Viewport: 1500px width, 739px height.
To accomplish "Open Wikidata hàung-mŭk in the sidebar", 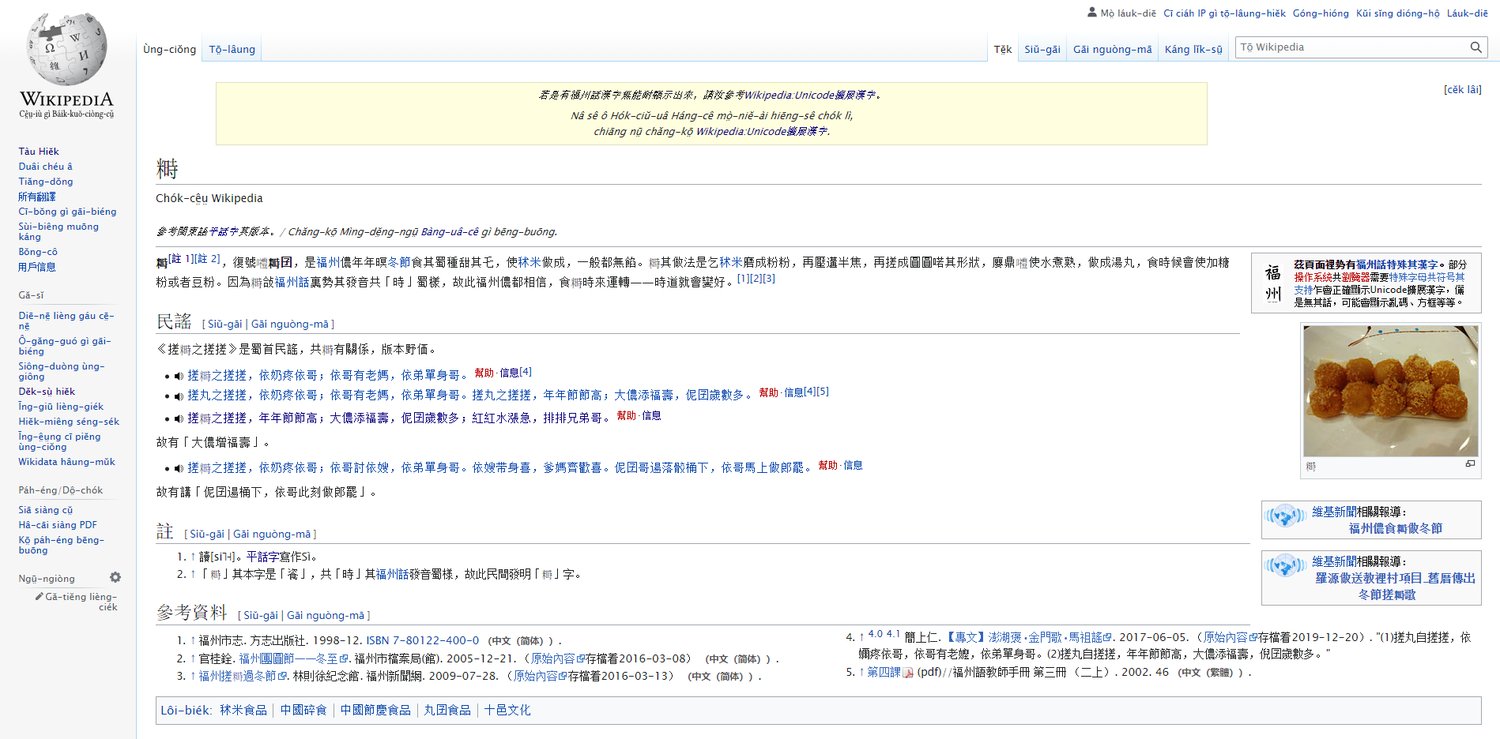I will [68, 461].
